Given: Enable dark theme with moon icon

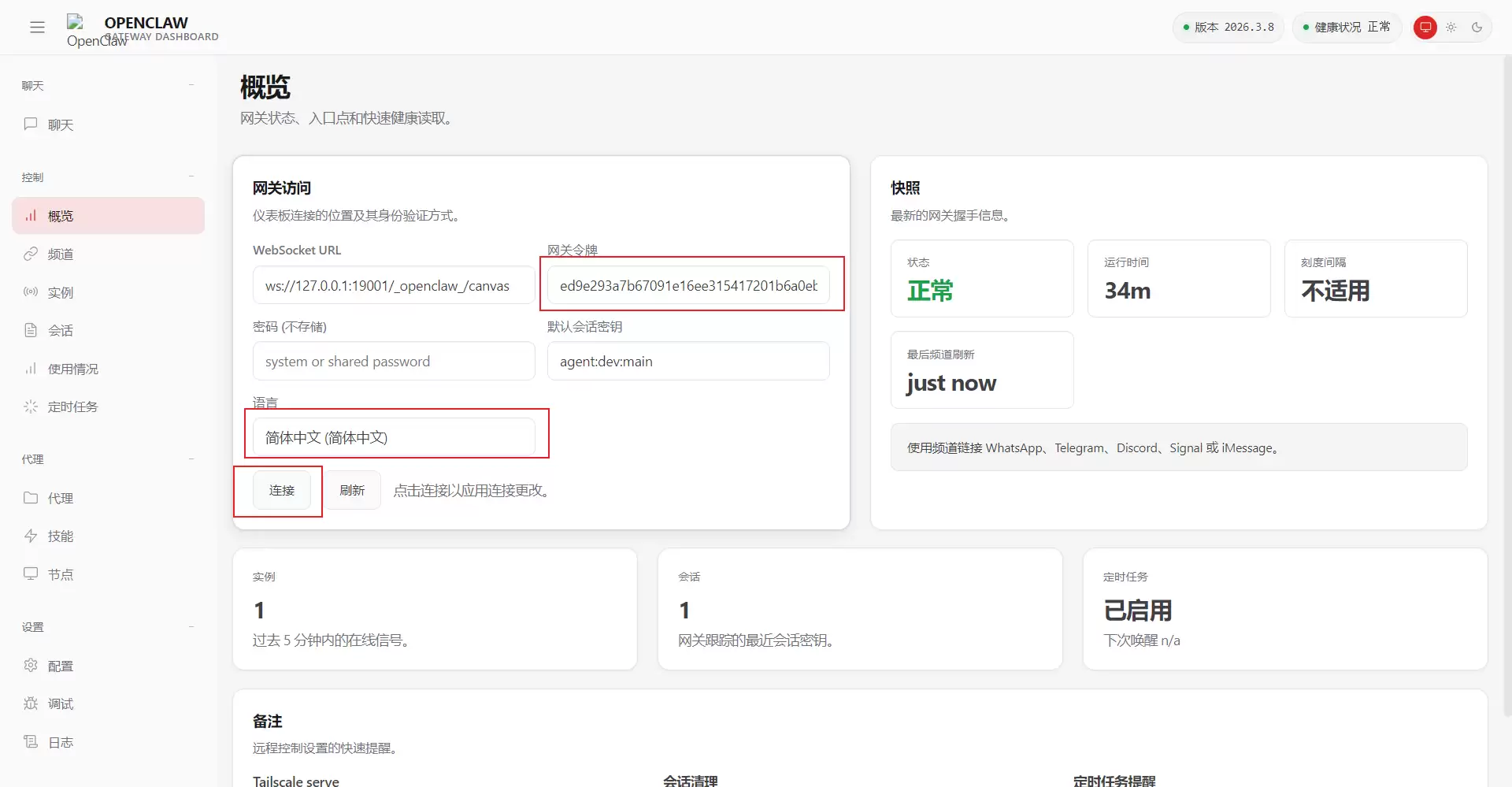Looking at the screenshot, I should pos(1477,28).
